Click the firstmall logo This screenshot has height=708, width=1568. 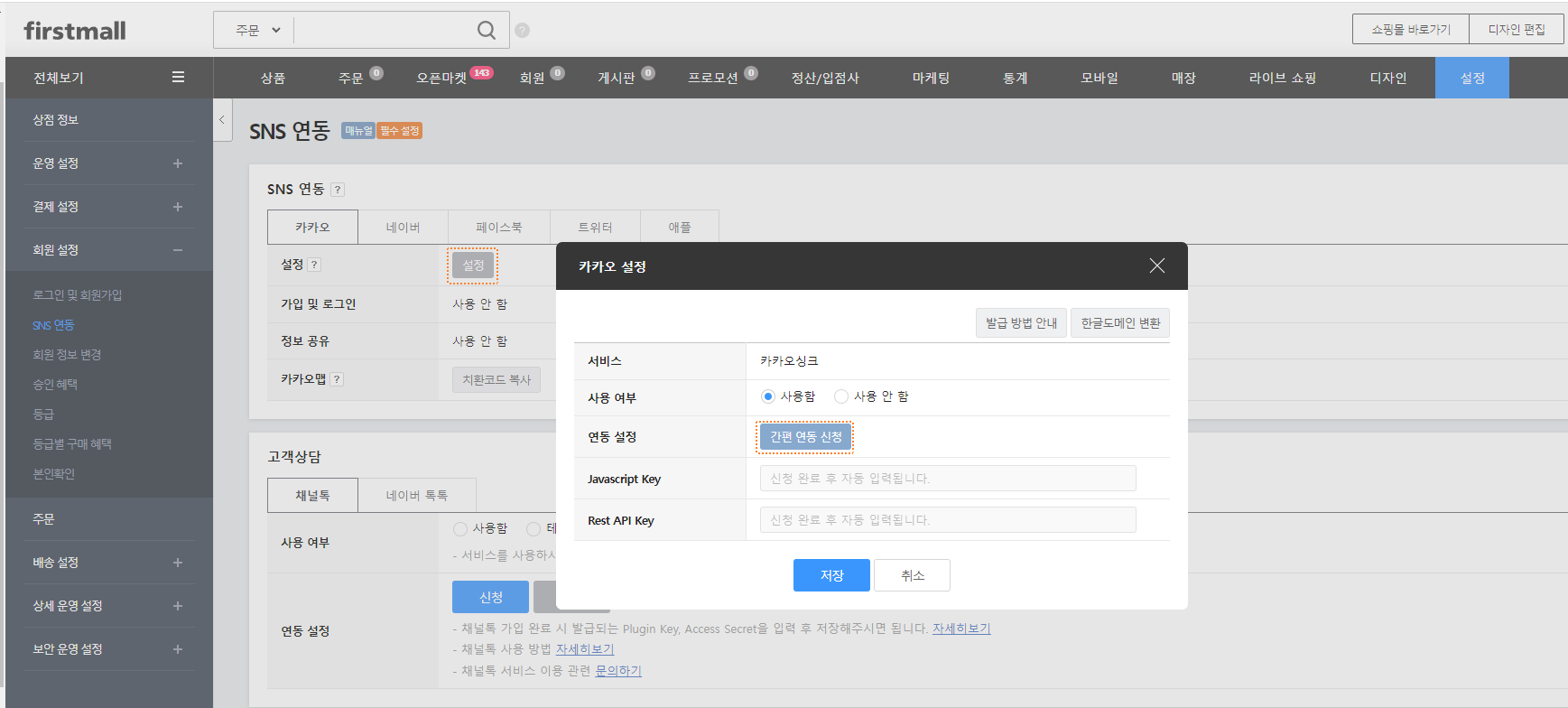pos(75,31)
